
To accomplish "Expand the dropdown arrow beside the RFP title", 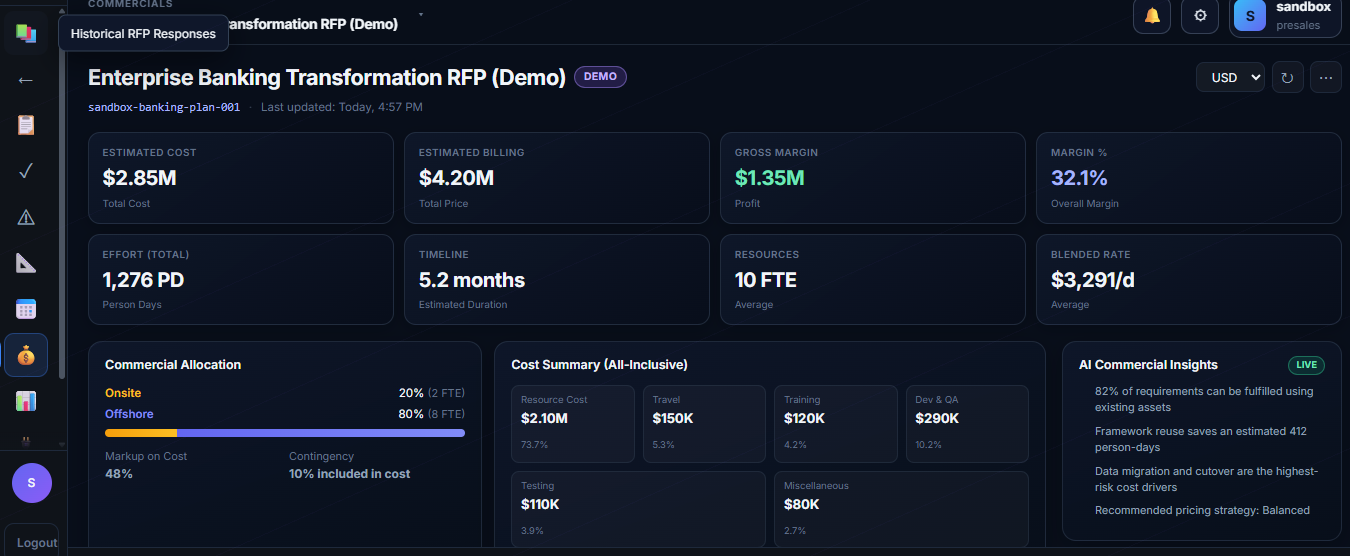I will pos(421,15).
